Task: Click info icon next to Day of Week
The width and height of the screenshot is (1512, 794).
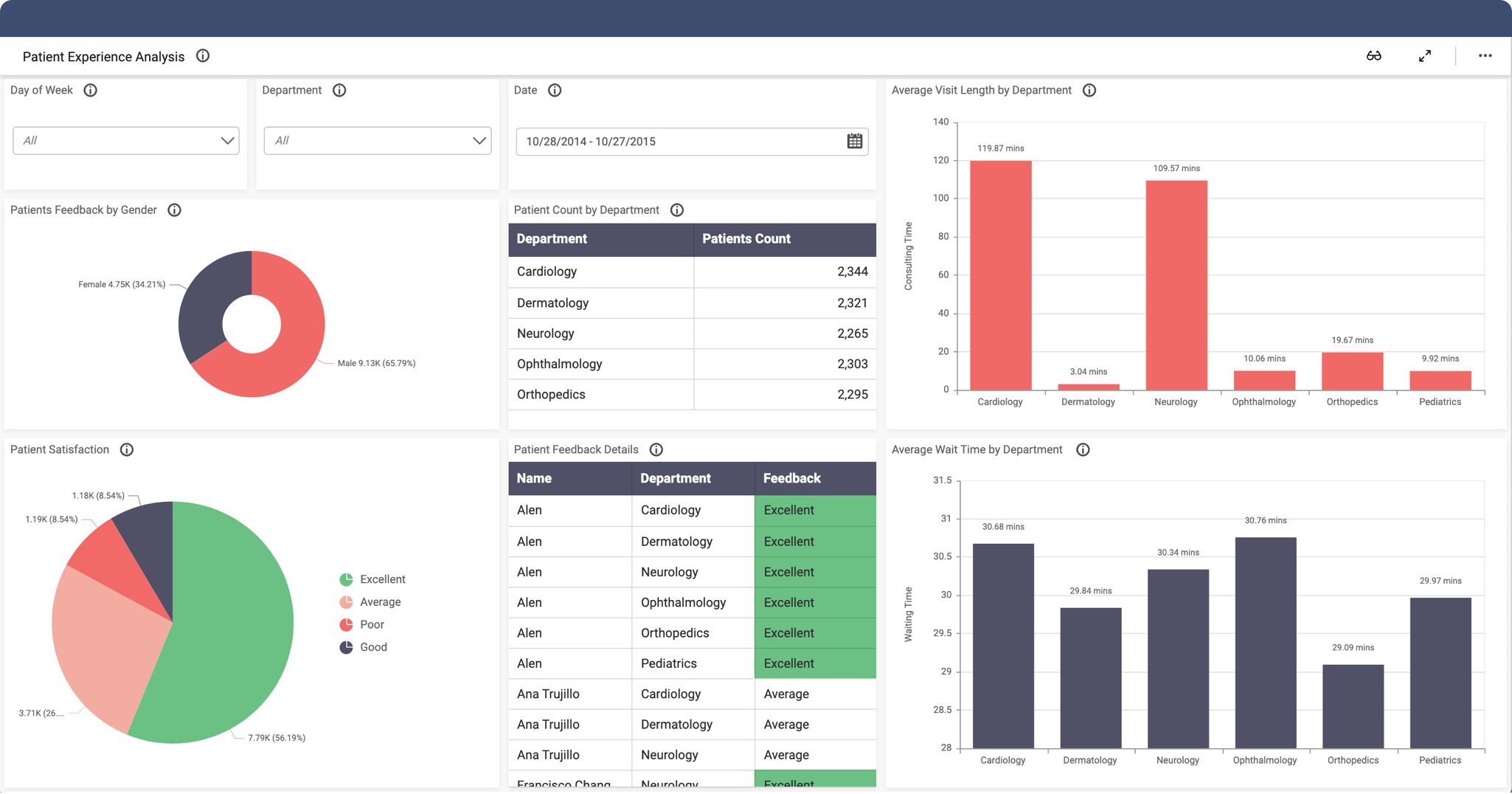Action: coord(90,90)
